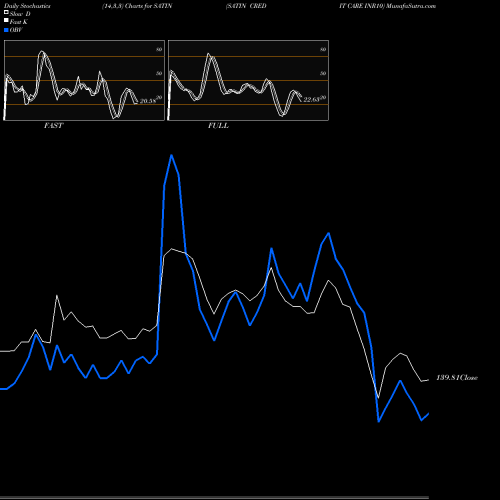Select the 'Daily Stochastics' title text

[27, 6]
